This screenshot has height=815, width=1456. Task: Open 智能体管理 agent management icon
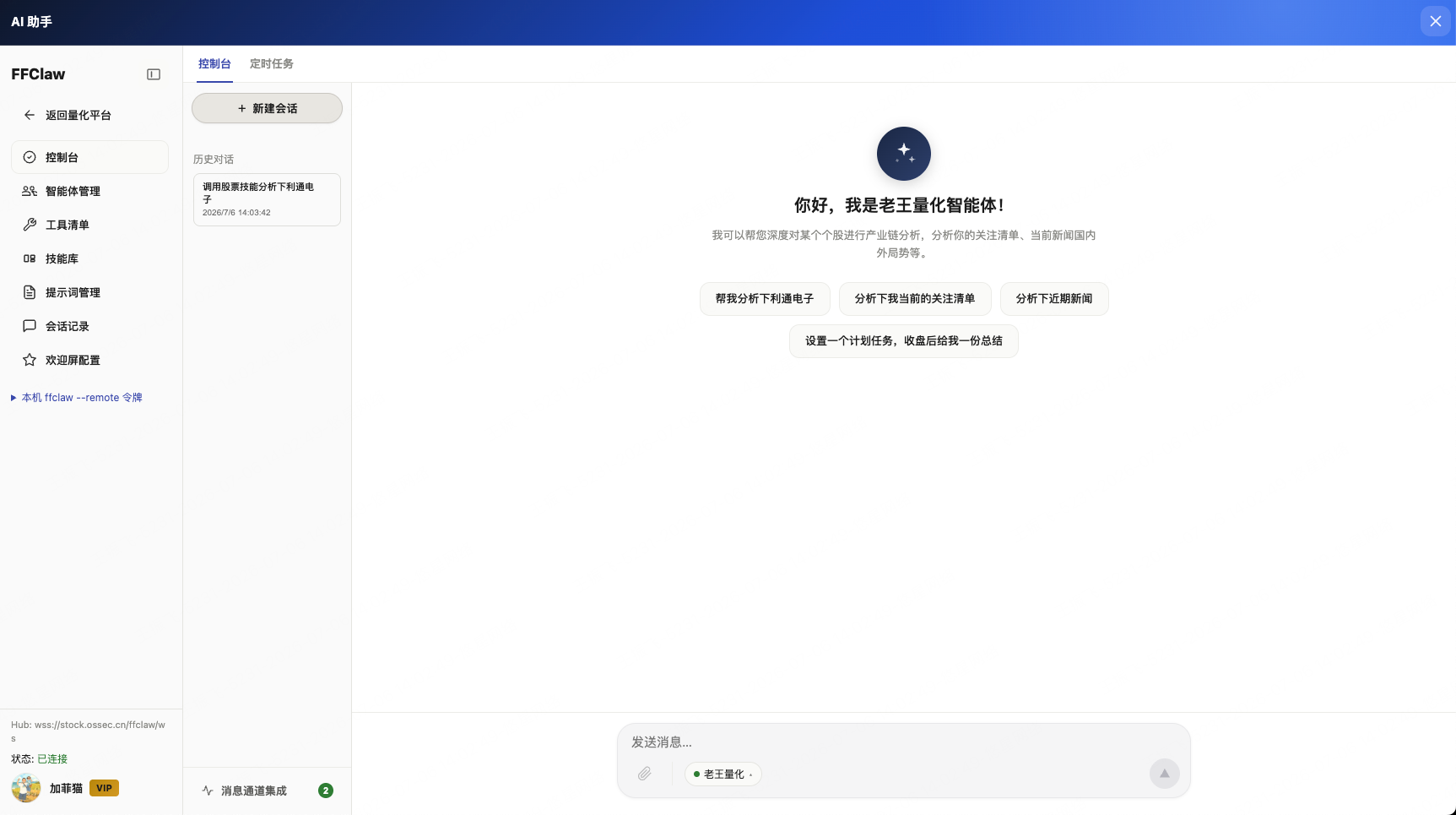coord(30,191)
